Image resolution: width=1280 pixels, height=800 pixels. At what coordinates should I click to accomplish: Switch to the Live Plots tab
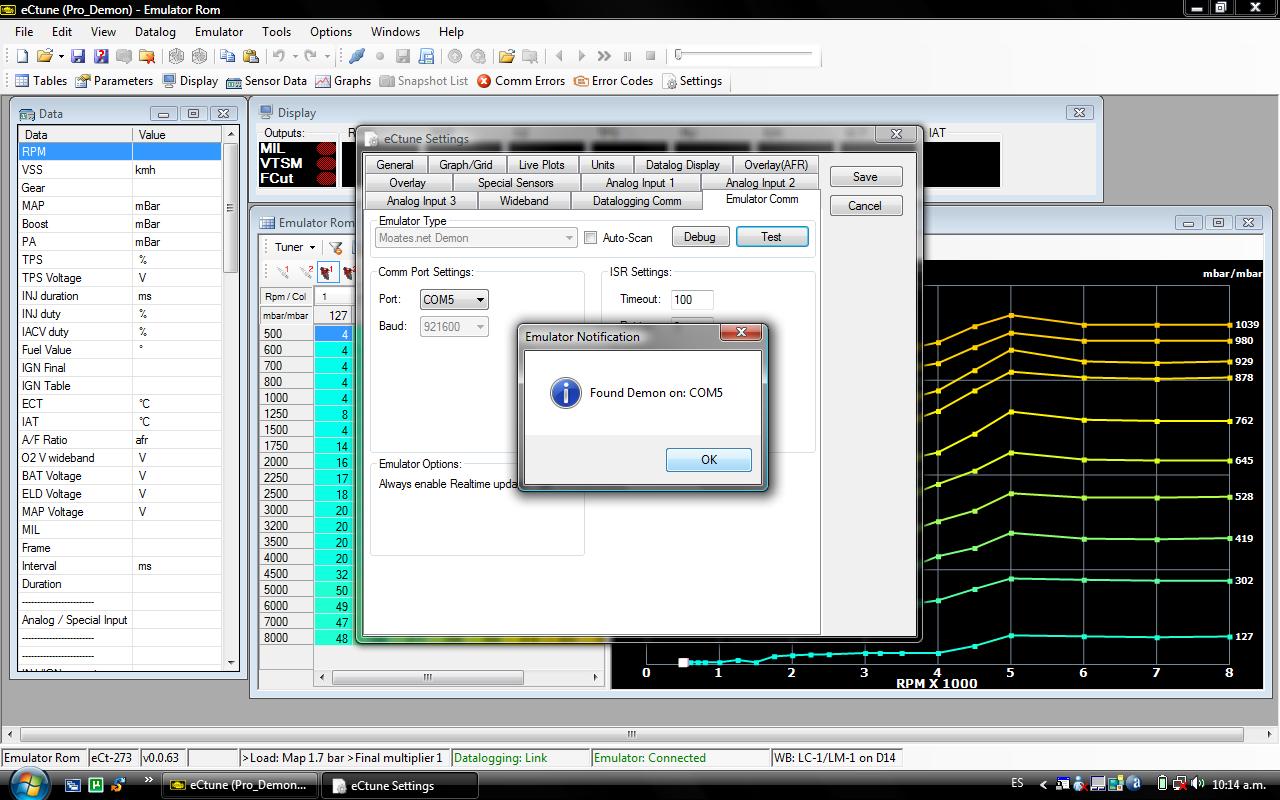(x=542, y=165)
